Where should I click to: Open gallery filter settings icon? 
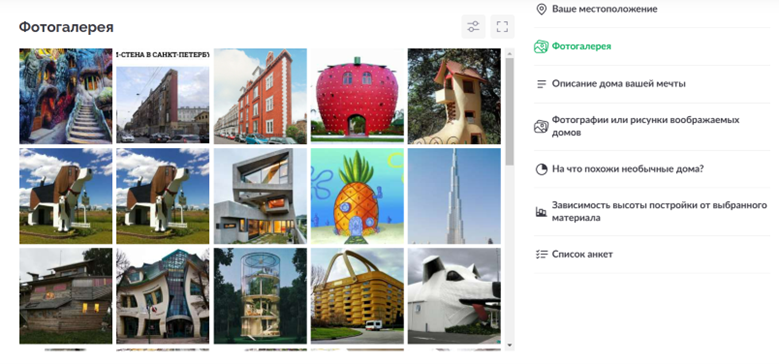473,27
